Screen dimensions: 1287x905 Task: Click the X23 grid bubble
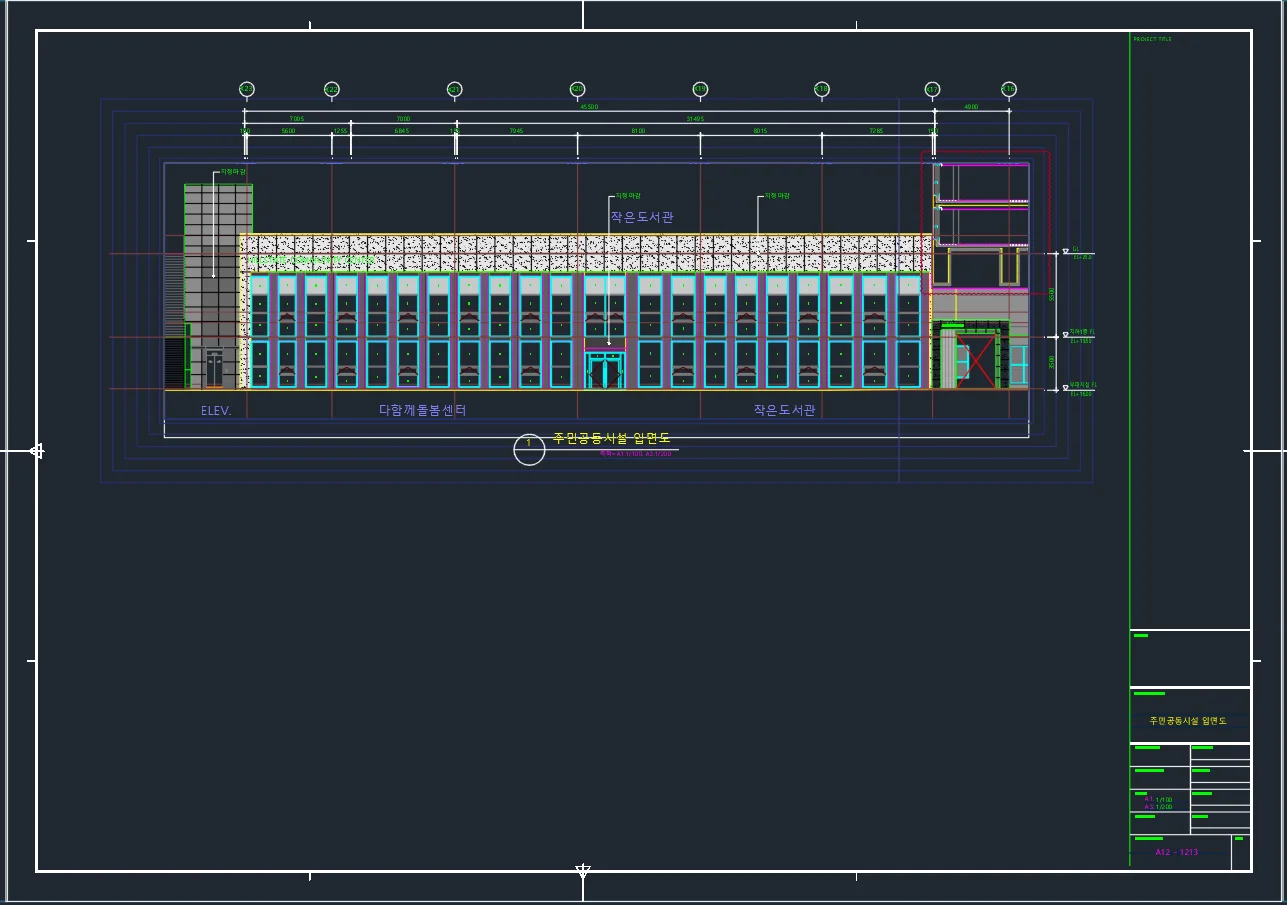[x=246, y=89]
